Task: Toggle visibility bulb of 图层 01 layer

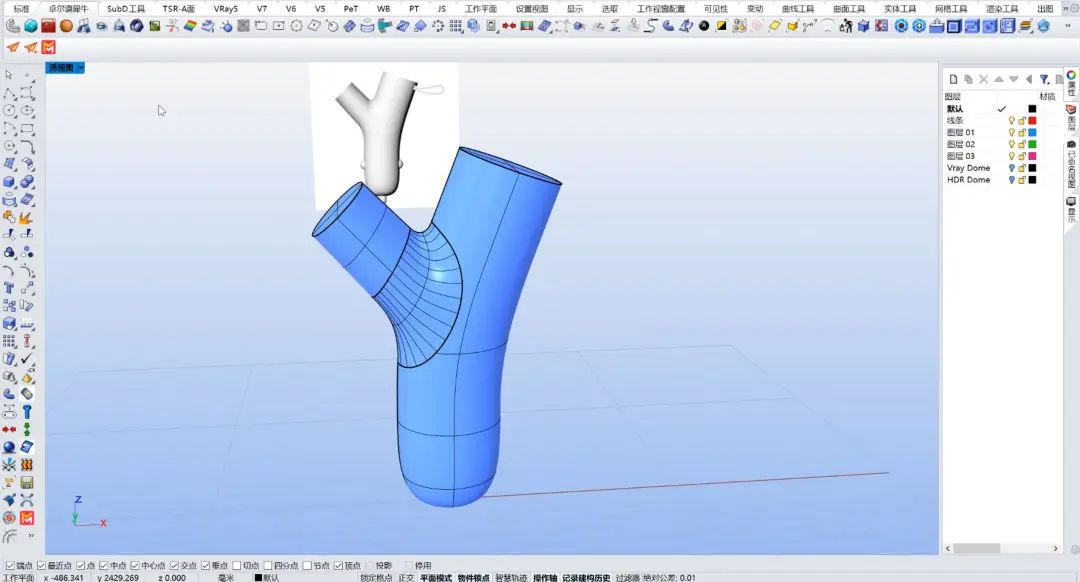Action: (x=1011, y=132)
